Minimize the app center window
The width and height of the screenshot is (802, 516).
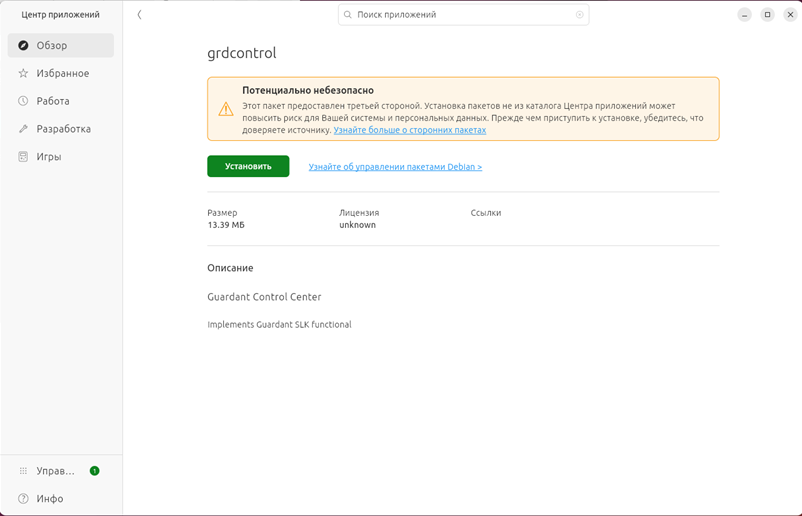[744, 15]
